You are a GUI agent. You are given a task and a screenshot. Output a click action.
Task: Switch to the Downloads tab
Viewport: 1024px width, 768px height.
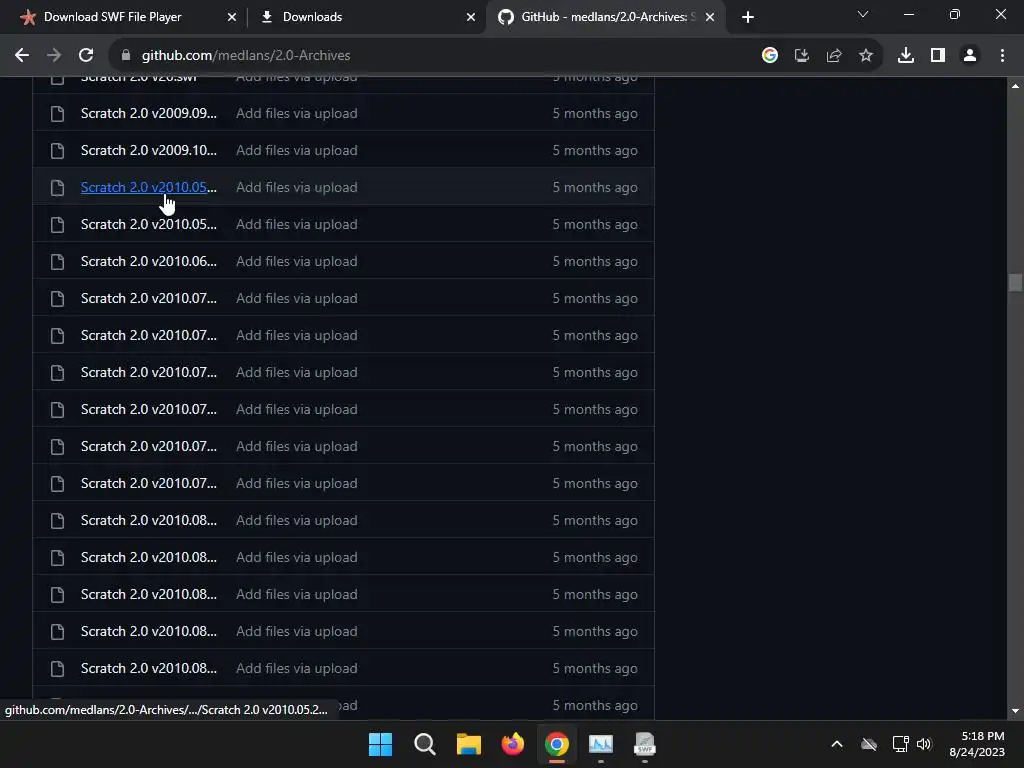pos(366,17)
